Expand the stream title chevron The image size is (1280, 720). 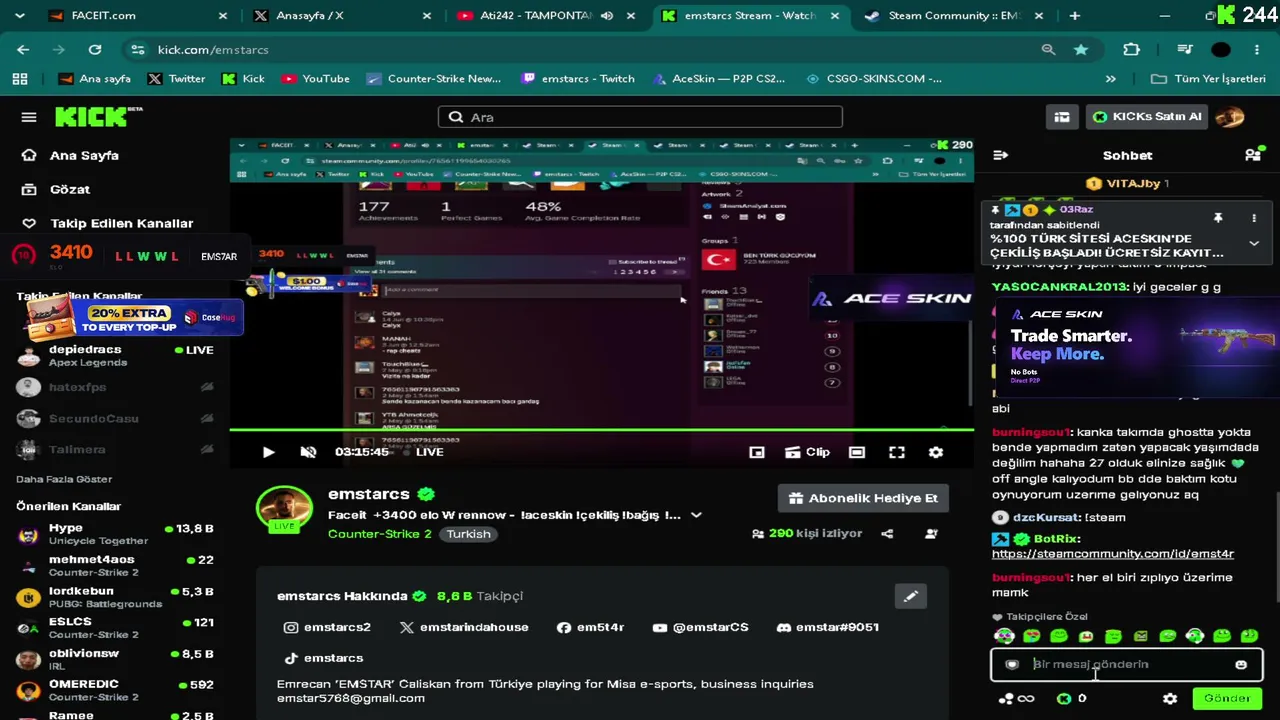point(696,515)
